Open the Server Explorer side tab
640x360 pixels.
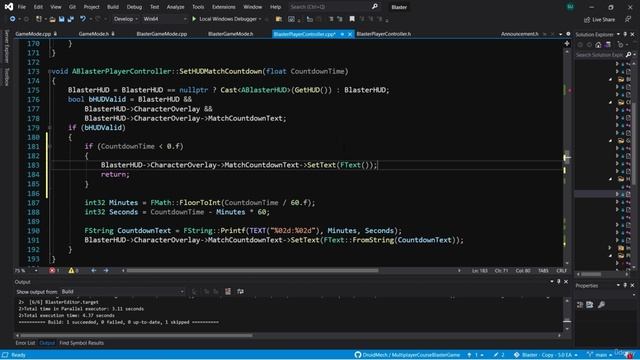coord(6,47)
